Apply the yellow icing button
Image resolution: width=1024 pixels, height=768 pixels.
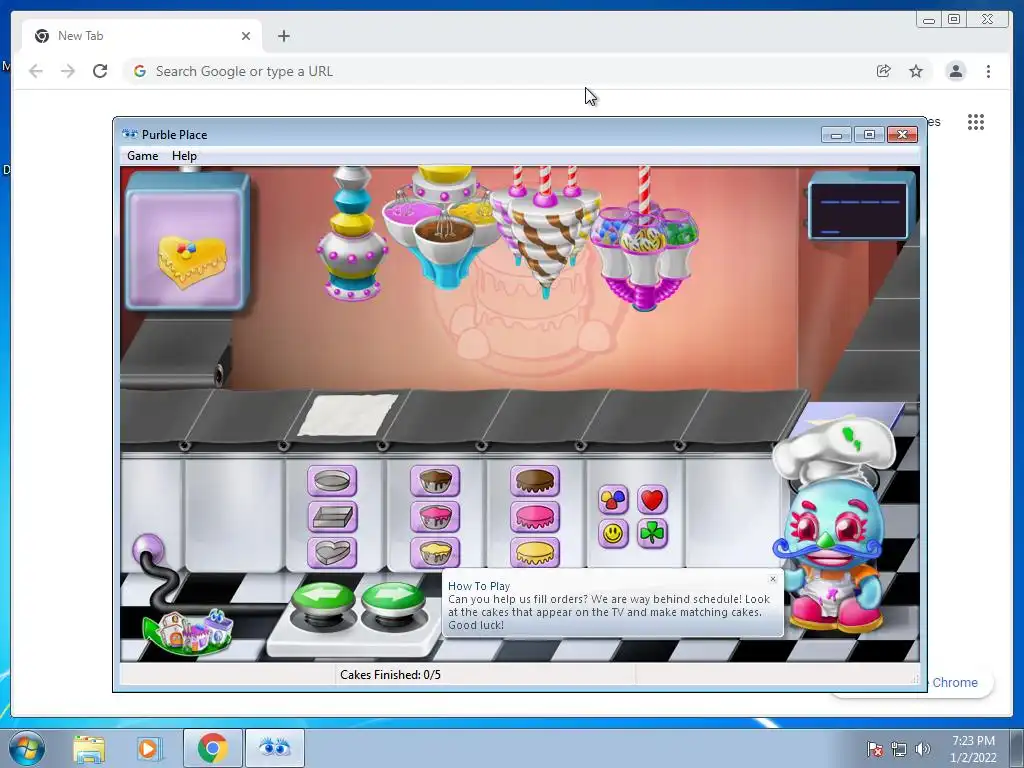tap(535, 552)
